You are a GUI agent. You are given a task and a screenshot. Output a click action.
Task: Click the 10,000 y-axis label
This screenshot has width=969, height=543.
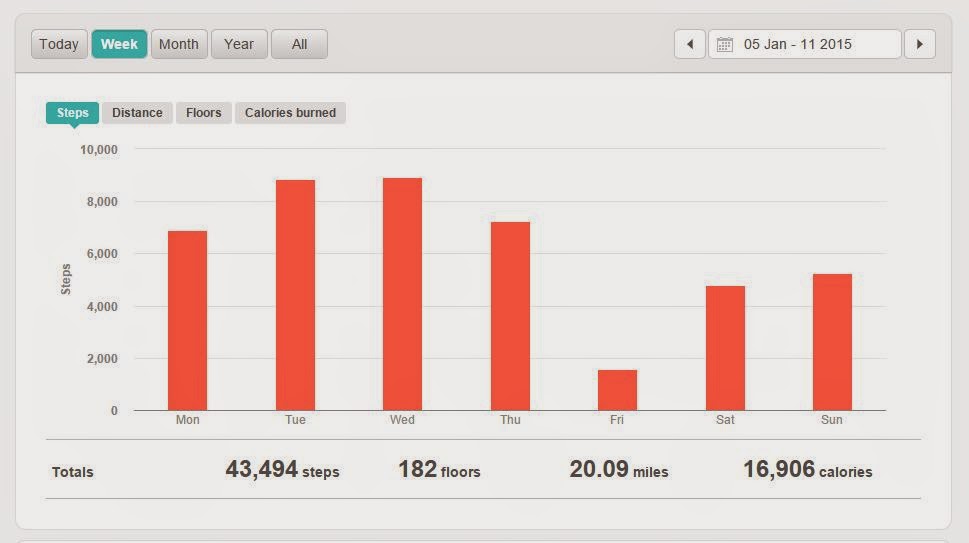click(x=99, y=149)
